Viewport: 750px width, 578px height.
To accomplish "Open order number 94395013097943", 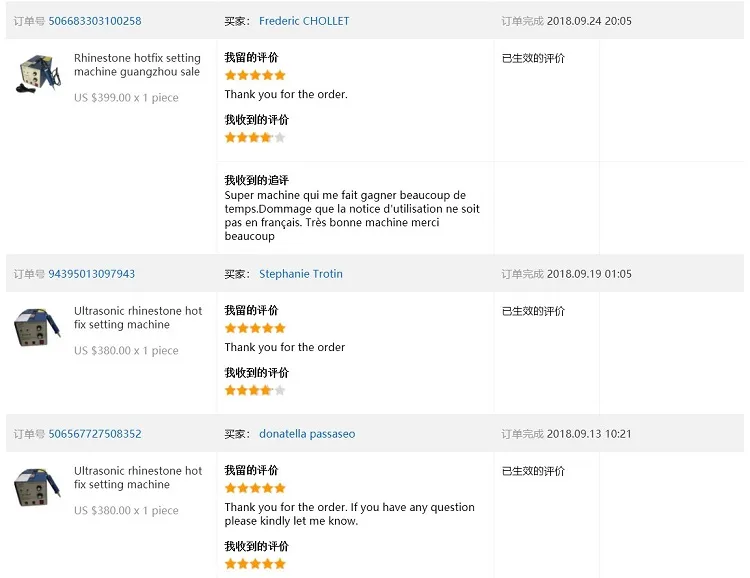I will click(92, 274).
